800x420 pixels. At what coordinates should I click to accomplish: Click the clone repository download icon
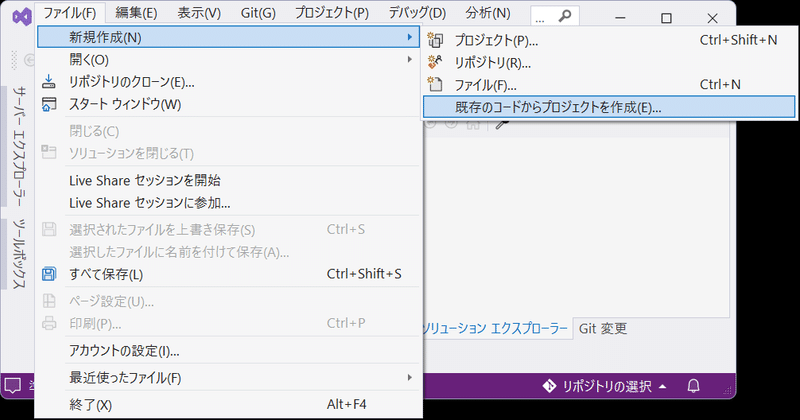pos(48,82)
